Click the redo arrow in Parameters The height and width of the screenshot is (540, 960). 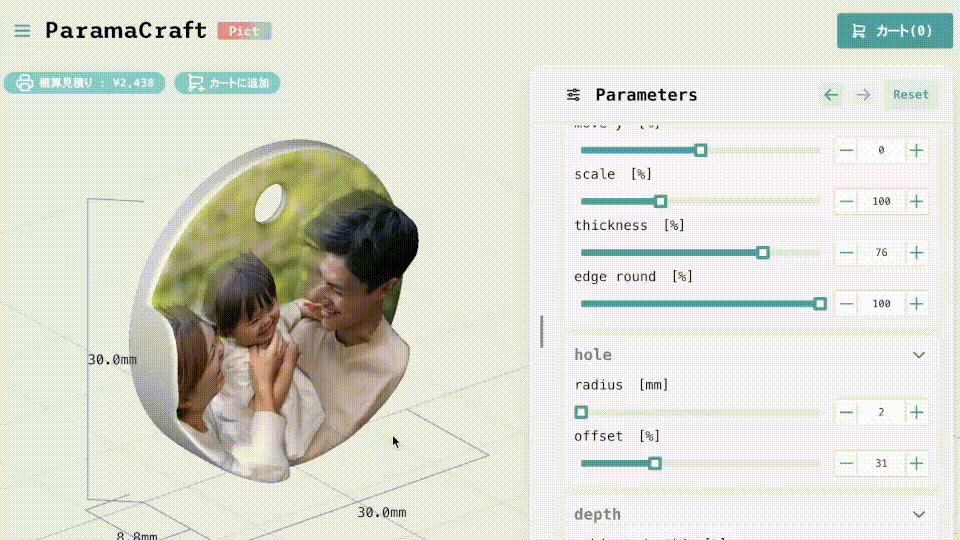[864, 95]
